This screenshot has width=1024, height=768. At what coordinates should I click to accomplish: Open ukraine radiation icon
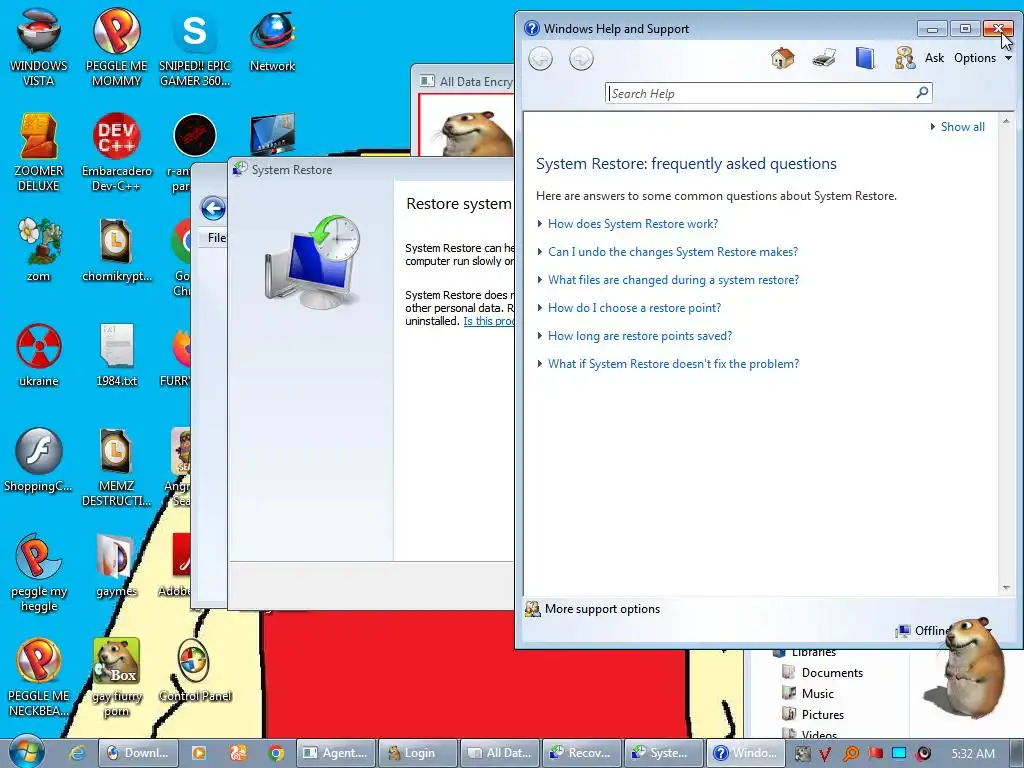[x=39, y=355]
